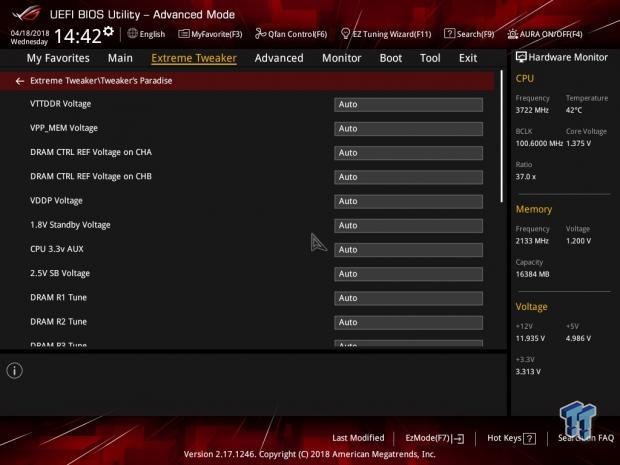
Task: Click the 14:42 clock display
Action: 78,36
